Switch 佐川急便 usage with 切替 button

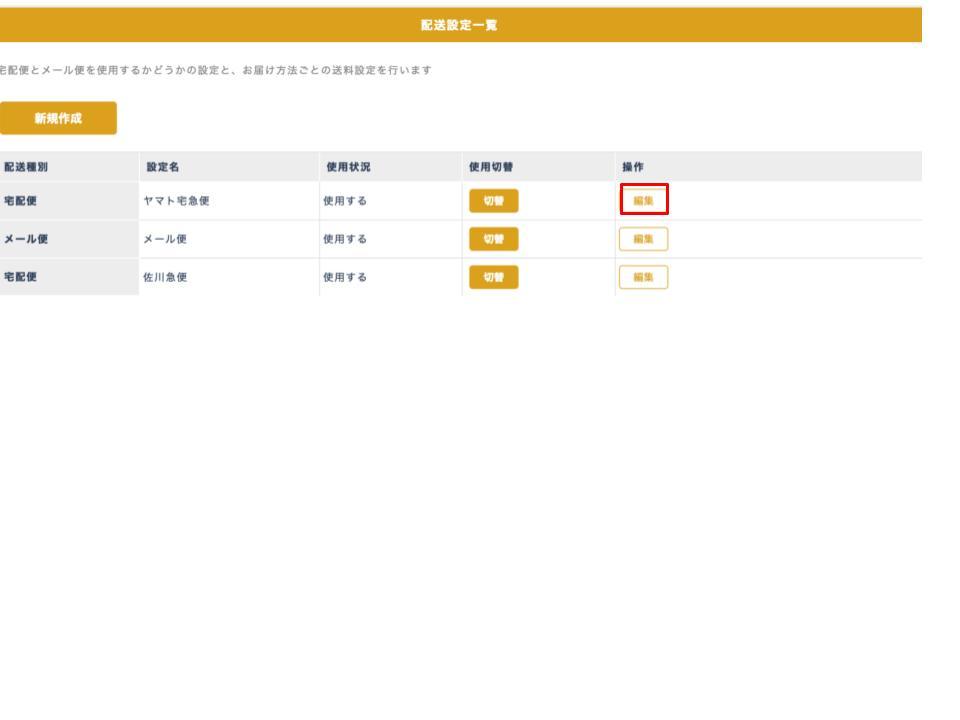[x=494, y=277]
